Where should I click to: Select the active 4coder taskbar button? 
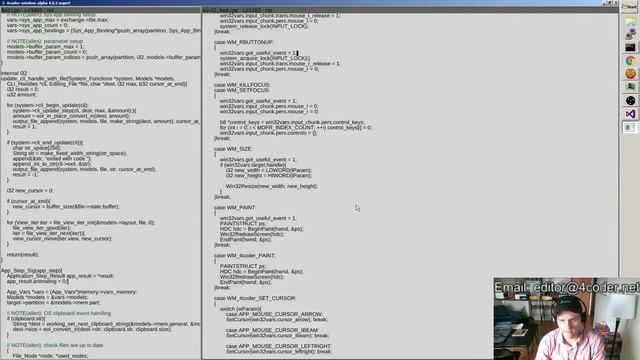point(630,127)
